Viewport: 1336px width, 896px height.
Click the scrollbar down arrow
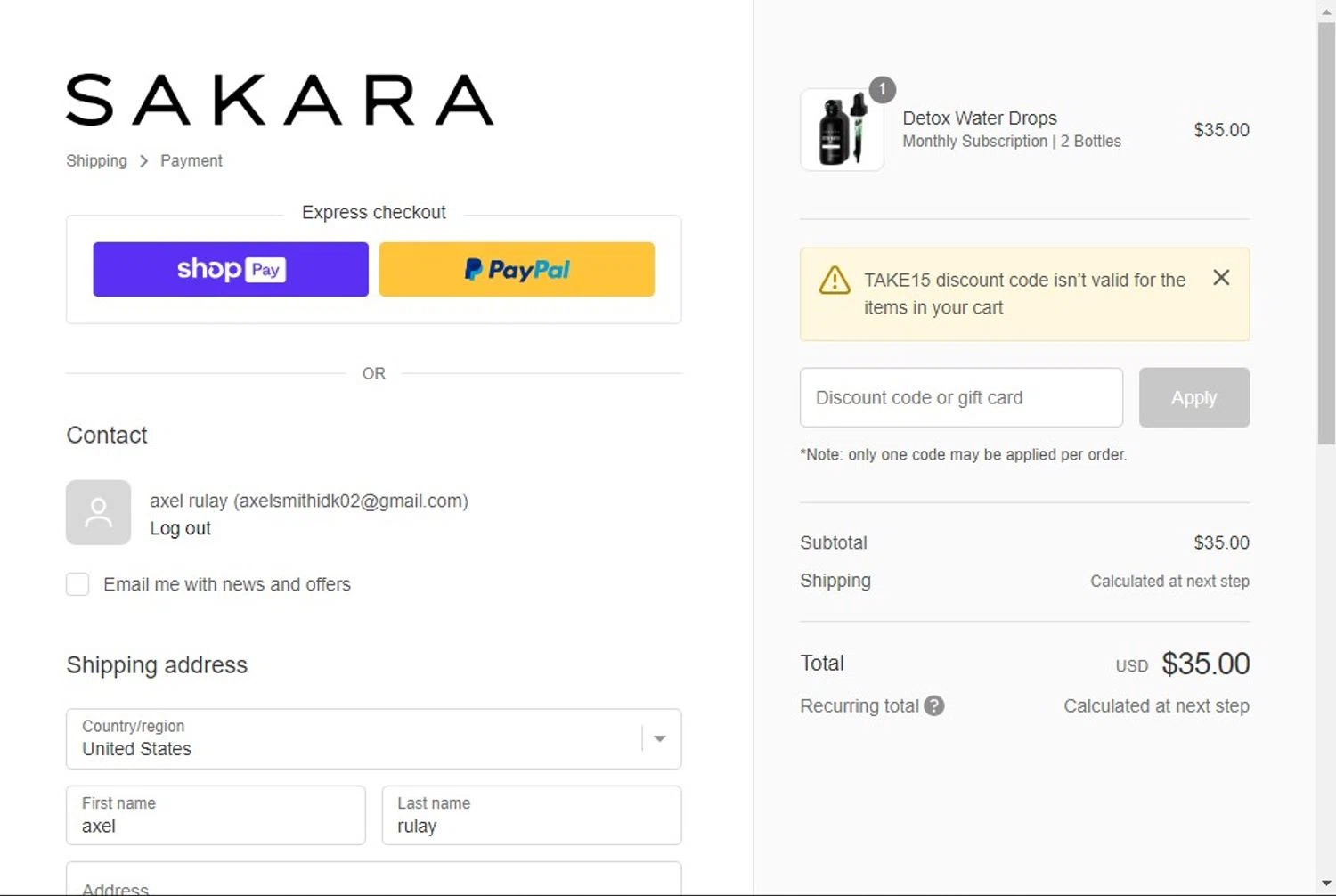pyautogui.click(x=1326, y=884)
